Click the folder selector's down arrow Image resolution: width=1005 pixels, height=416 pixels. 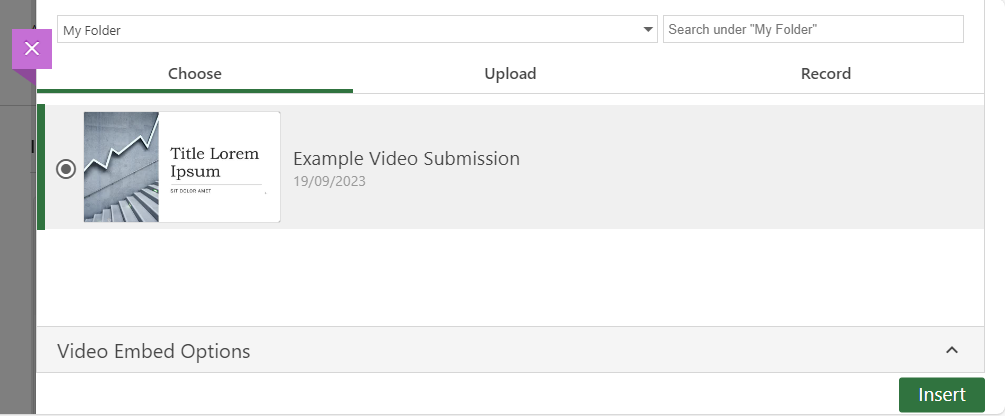click(648, 29)
